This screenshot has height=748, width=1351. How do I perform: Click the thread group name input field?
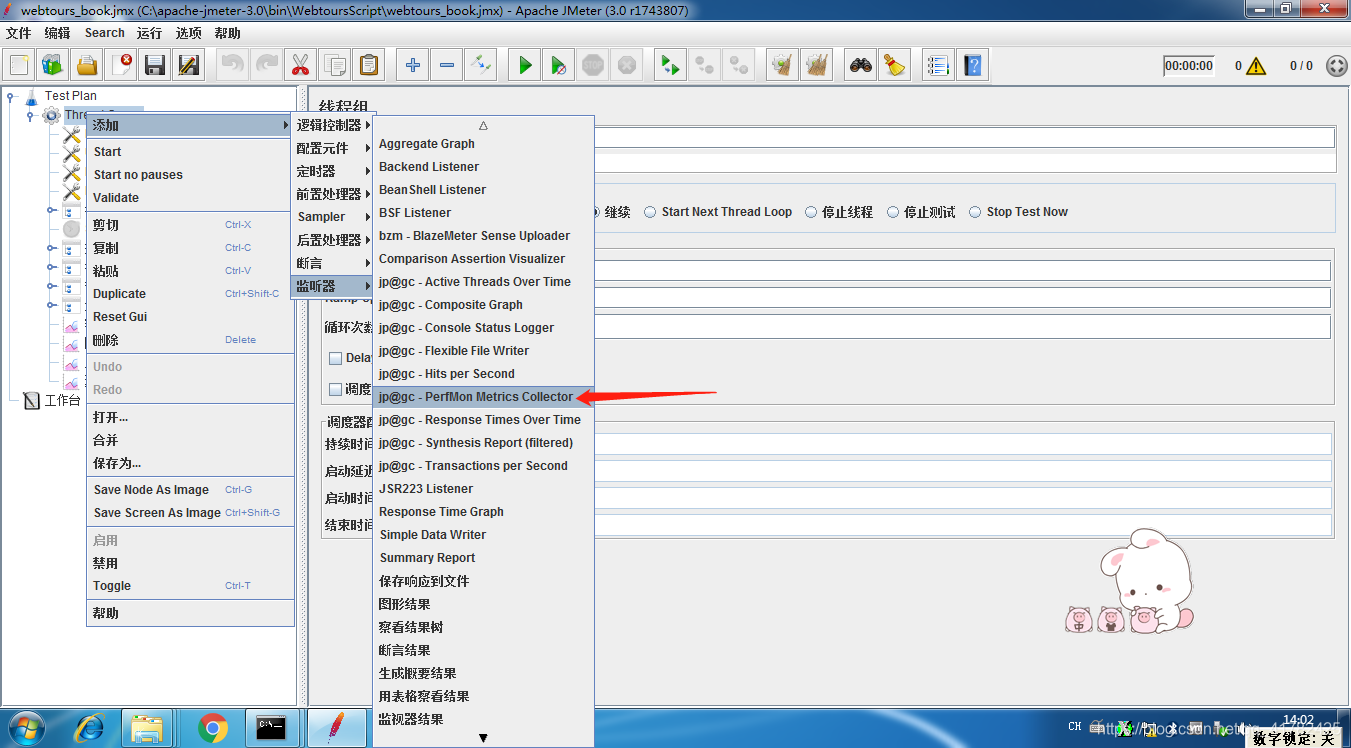point(964,137)
